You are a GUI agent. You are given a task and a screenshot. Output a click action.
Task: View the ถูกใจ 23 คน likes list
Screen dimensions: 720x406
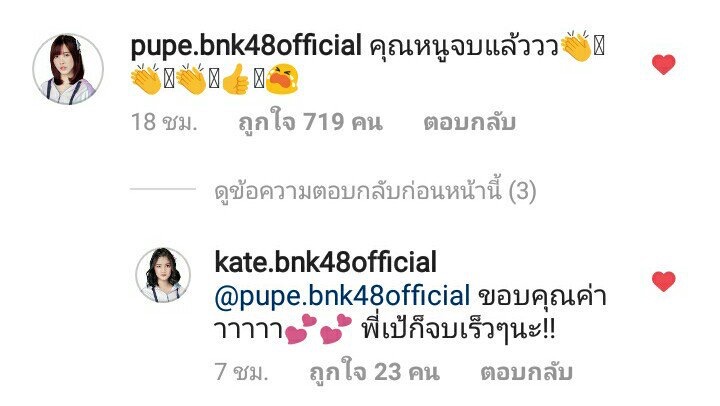tap(374, 372)
